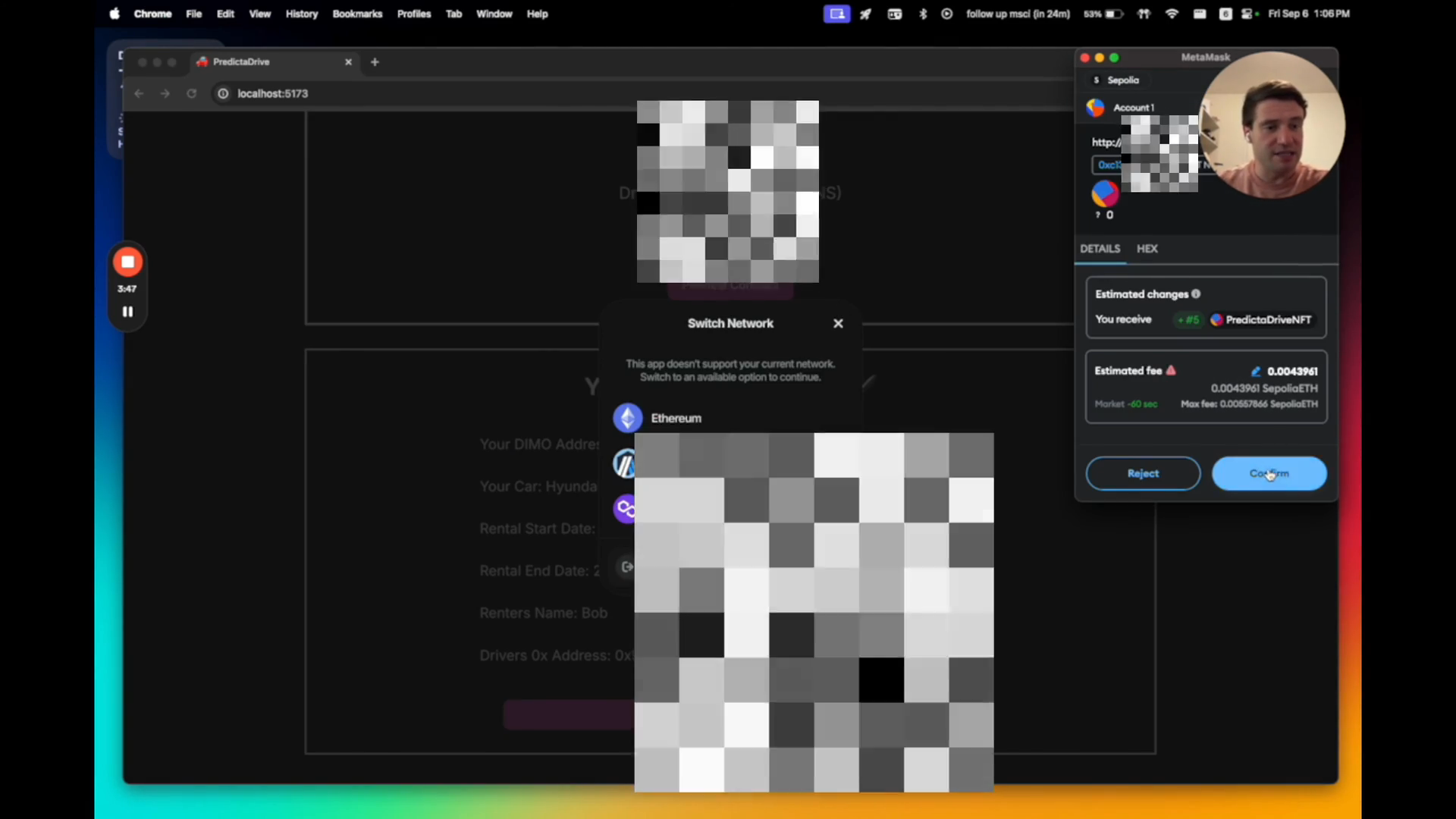Switch to the HEX tab in MetaMask
This screenshot has width=1456, height=819.
[x=1147, y=249]
